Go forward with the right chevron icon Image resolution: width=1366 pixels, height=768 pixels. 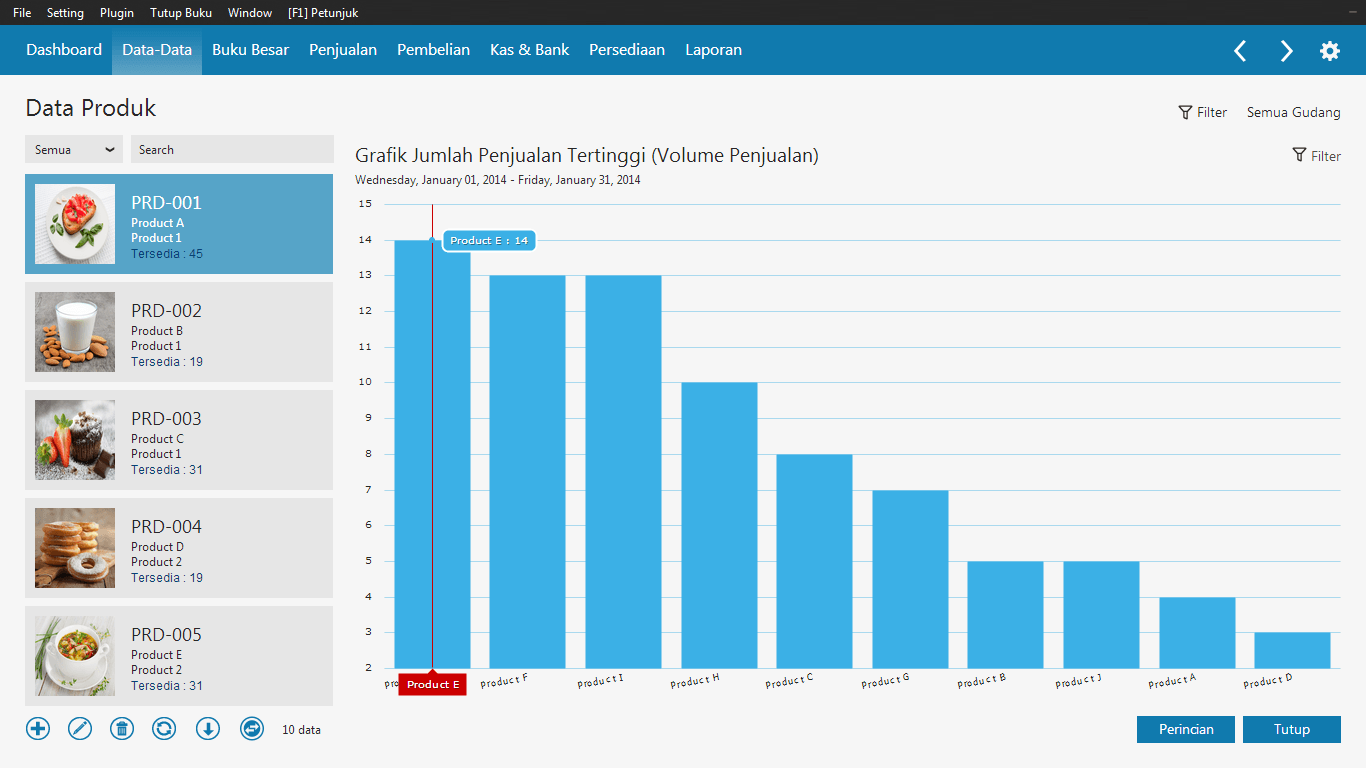1286,51
